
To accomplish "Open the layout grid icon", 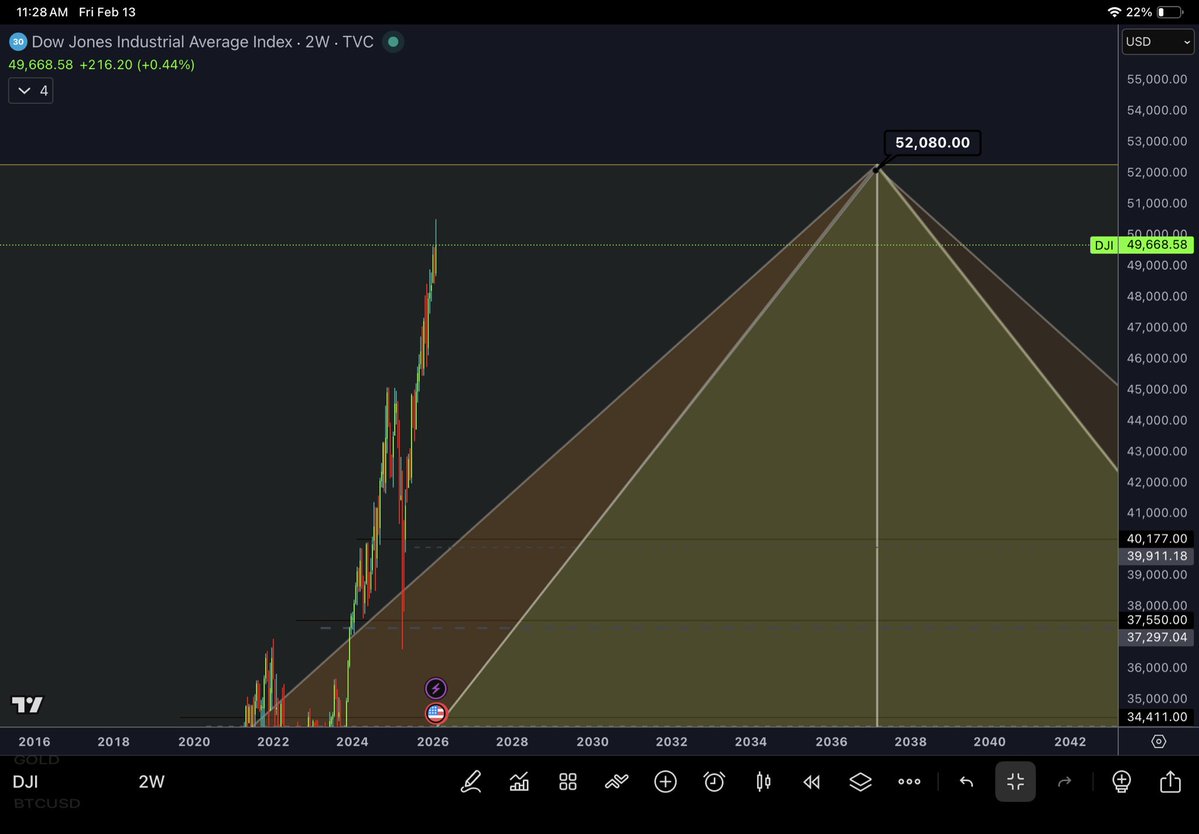I will coord(567,781).
